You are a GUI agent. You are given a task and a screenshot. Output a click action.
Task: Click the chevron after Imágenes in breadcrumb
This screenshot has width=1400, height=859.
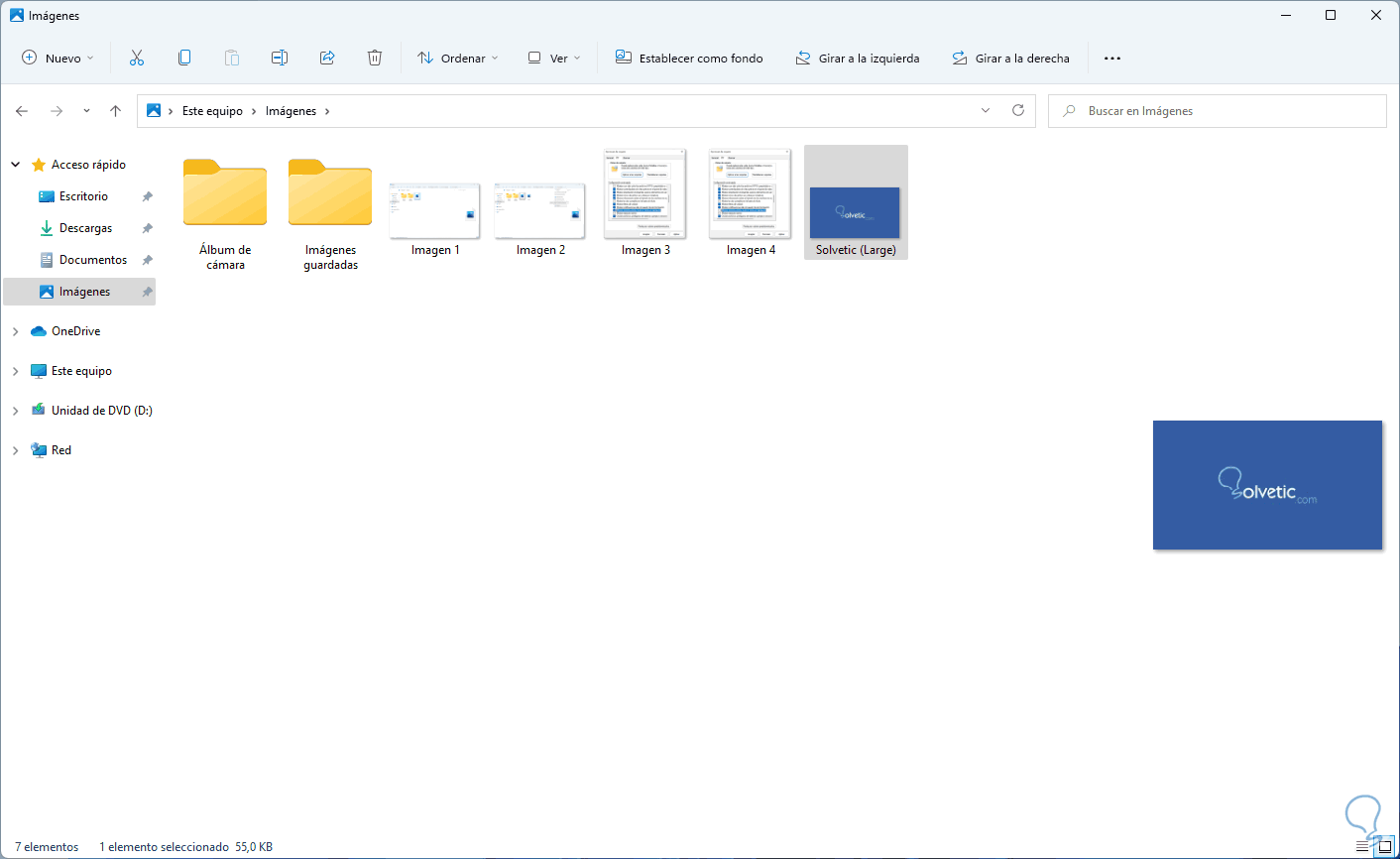(x=328, y=111)
